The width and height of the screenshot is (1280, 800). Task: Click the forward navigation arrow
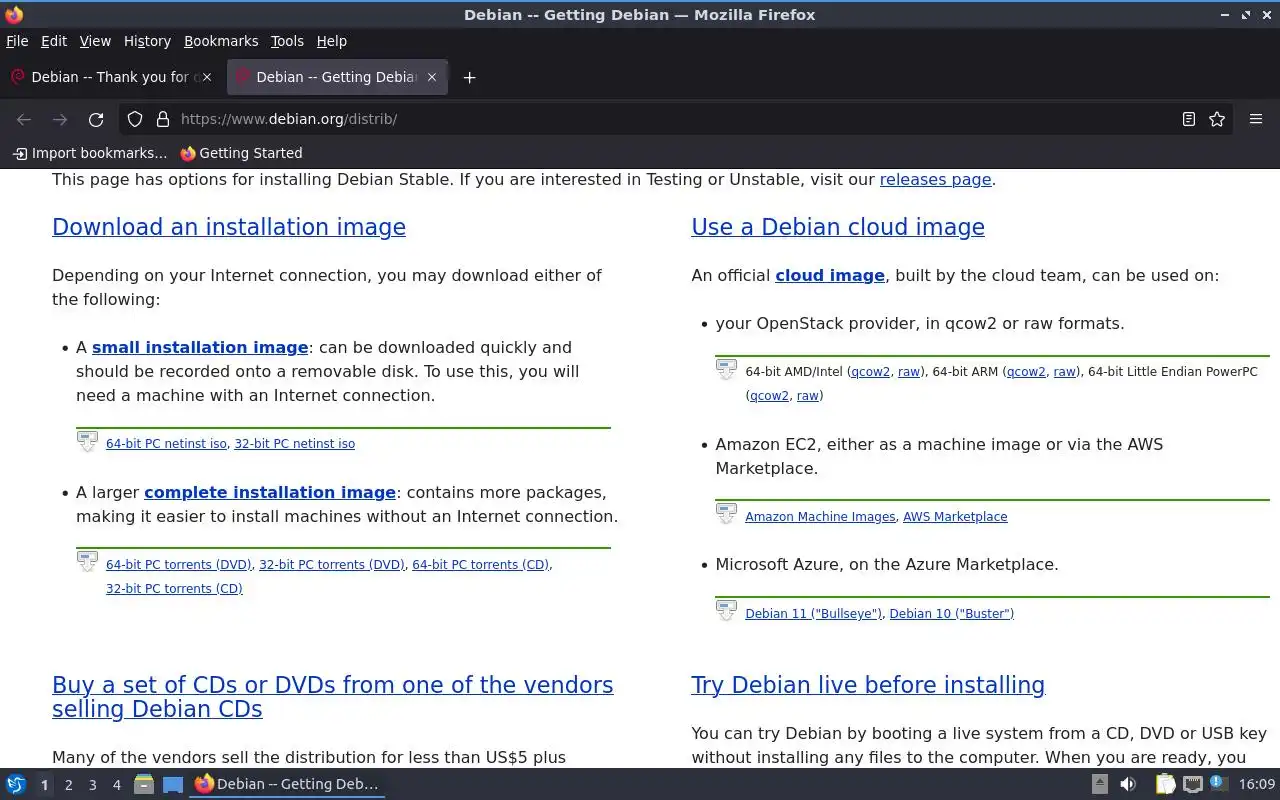pyautogui.click(x=60, y=119)
